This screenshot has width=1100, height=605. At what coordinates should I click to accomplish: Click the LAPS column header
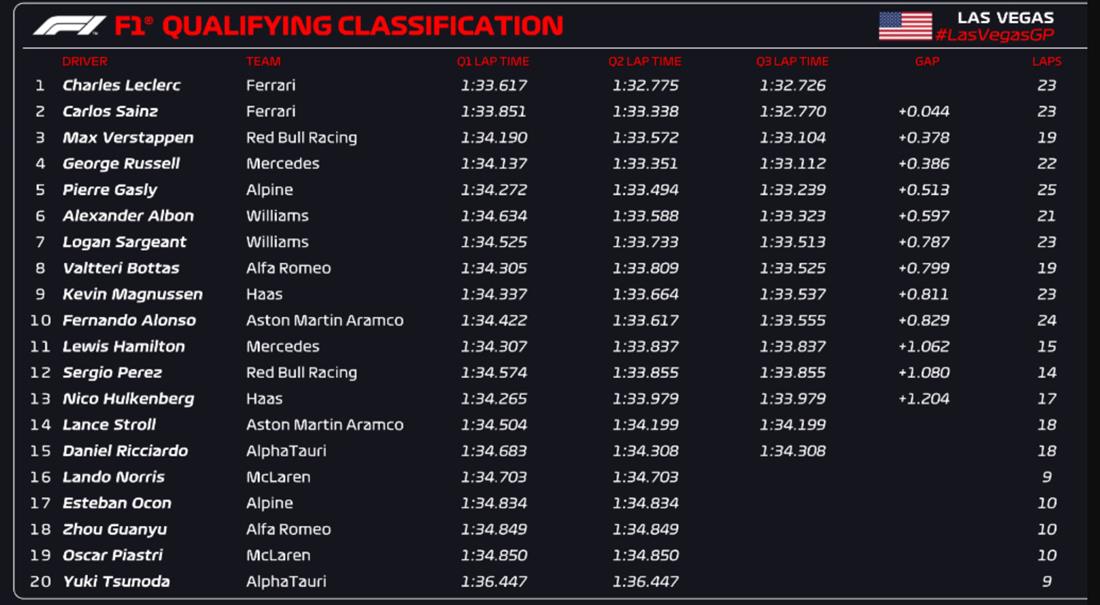1046,61
